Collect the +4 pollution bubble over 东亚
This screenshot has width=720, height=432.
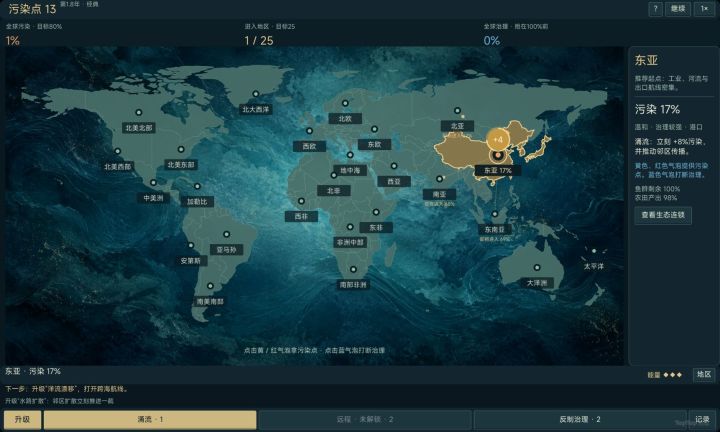click(498, 139)
